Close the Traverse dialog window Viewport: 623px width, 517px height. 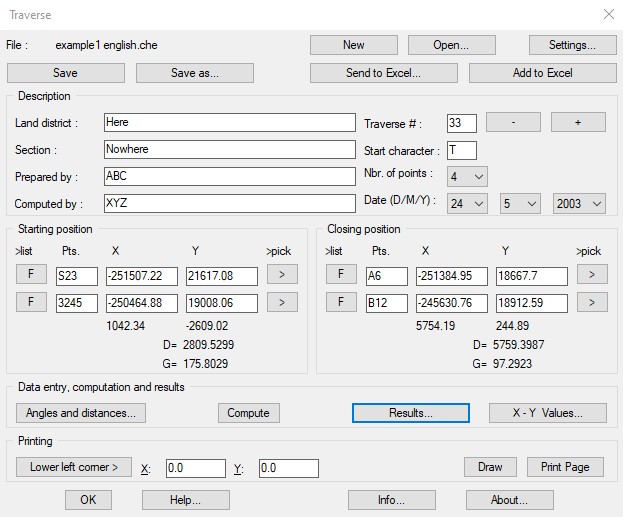(x=608, y=14)
